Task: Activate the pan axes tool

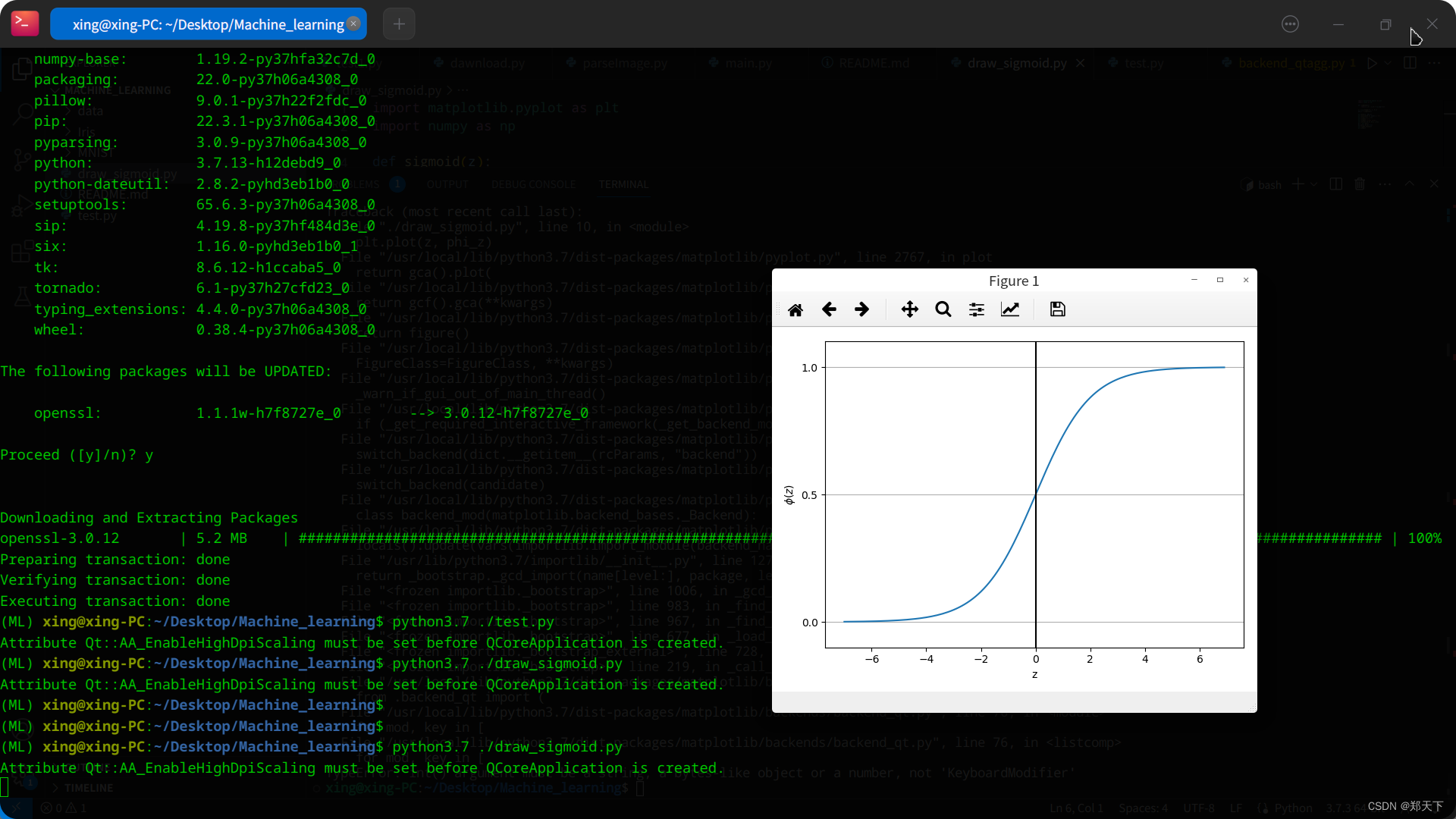Action: tap(909, 309)
